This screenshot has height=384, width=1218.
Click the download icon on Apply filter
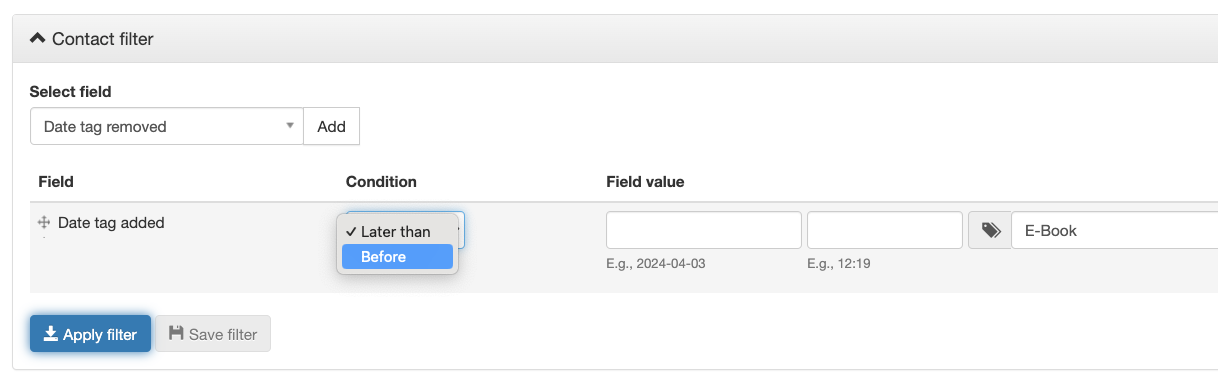click(x=51, y=334)
